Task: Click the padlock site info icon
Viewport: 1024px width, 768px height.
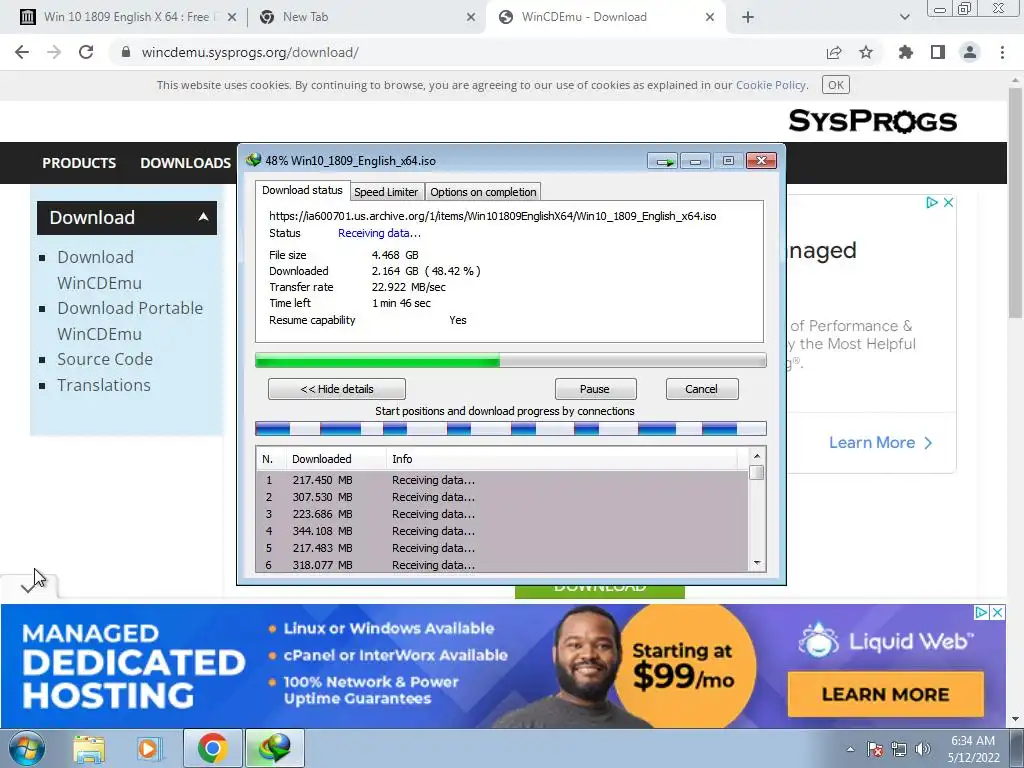Action: tap(126, 52)
